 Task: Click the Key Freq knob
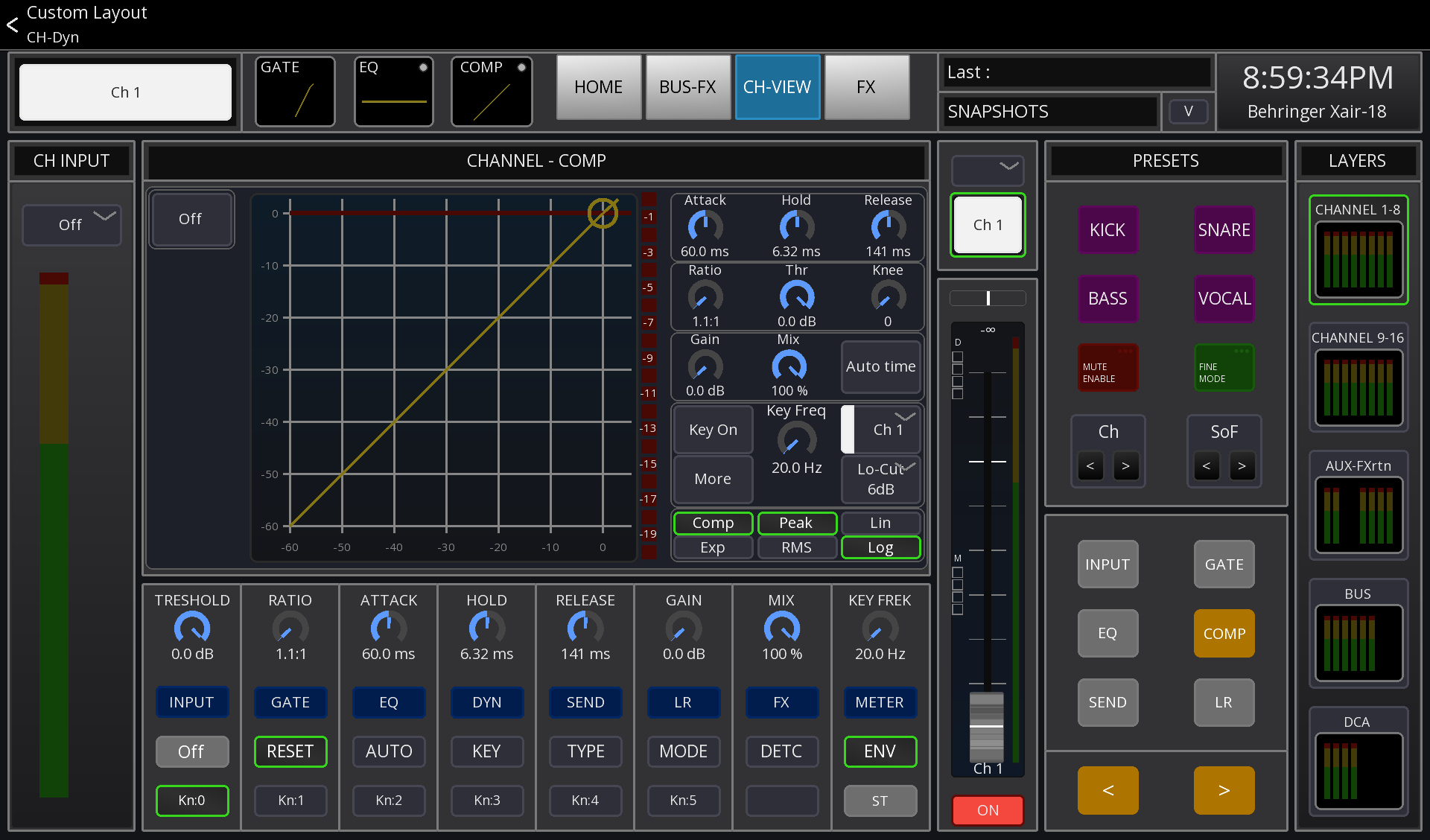(x=796, y=439)
